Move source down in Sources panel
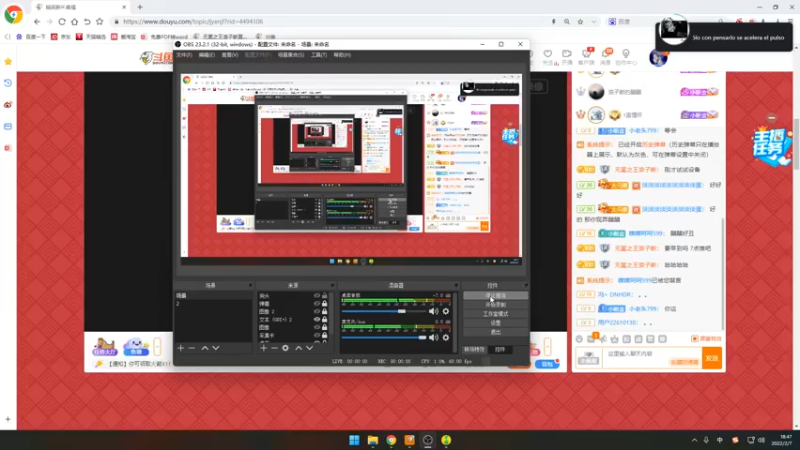 pyautogui.click(x=310, y=348)
